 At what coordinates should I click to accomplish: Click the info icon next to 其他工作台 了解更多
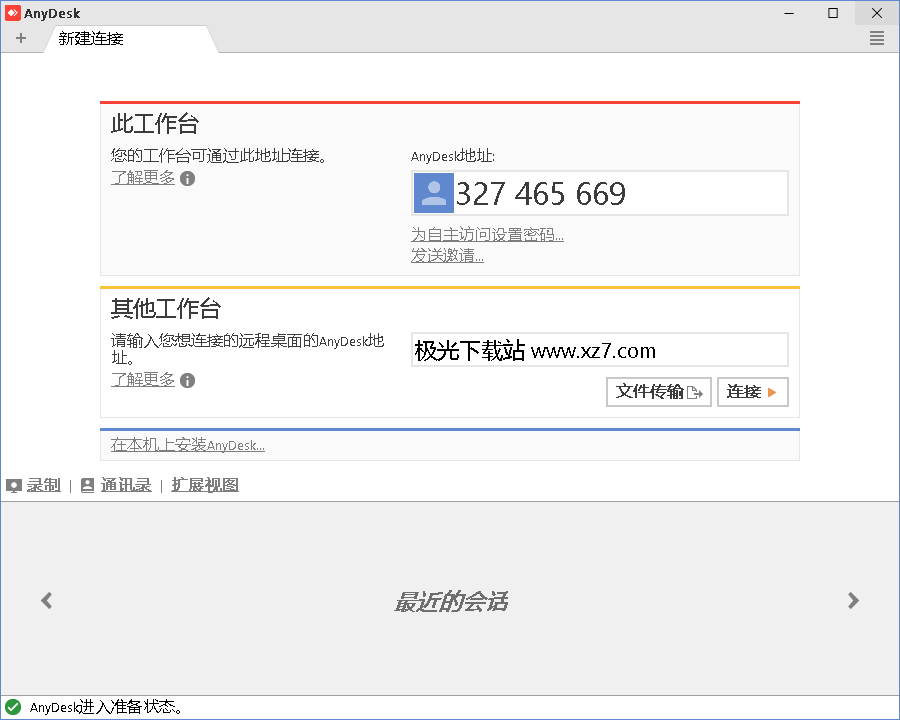click(187, 380)
